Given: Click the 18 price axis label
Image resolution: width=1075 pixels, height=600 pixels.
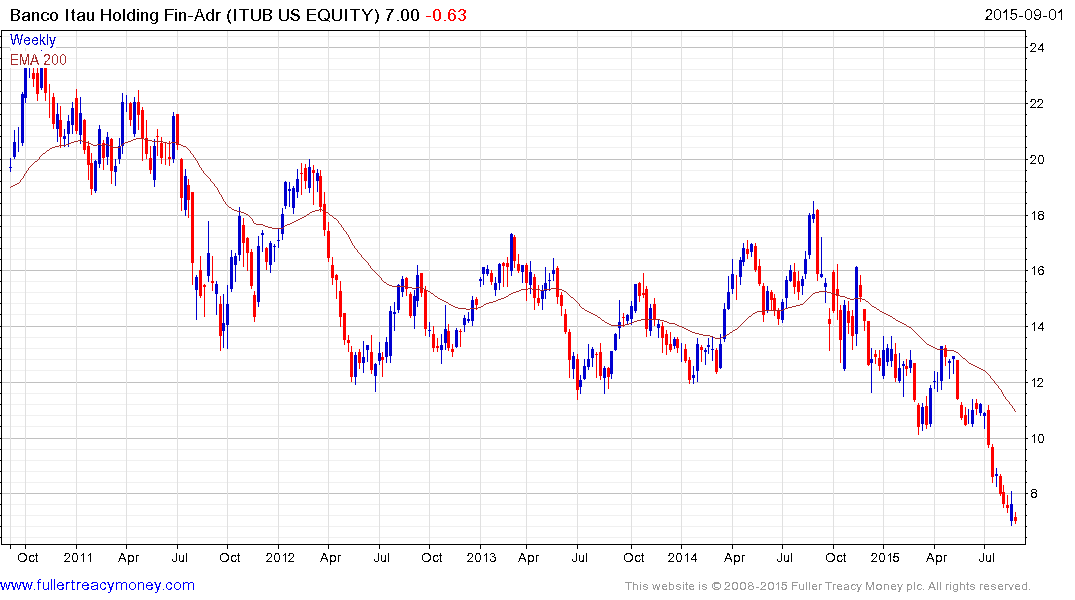Looking at the screenshot, I should [1037, 215].
